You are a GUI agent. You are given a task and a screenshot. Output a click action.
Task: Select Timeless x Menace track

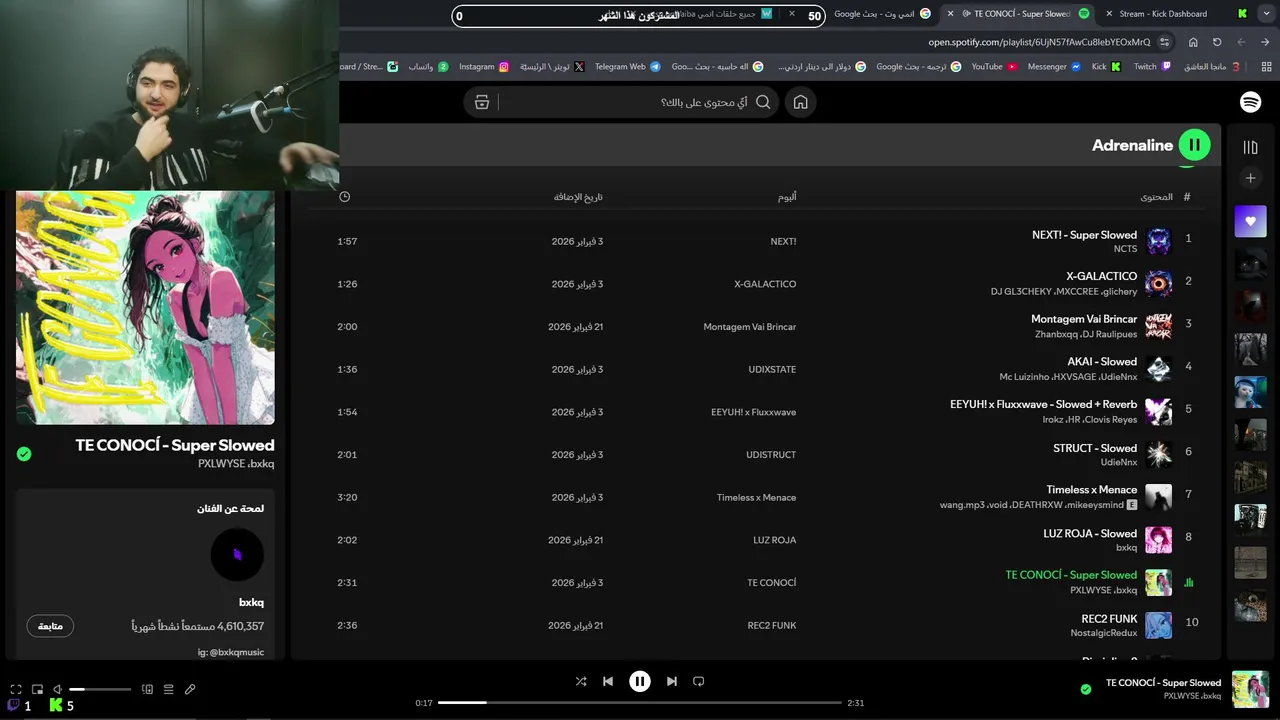(1091, 490)
